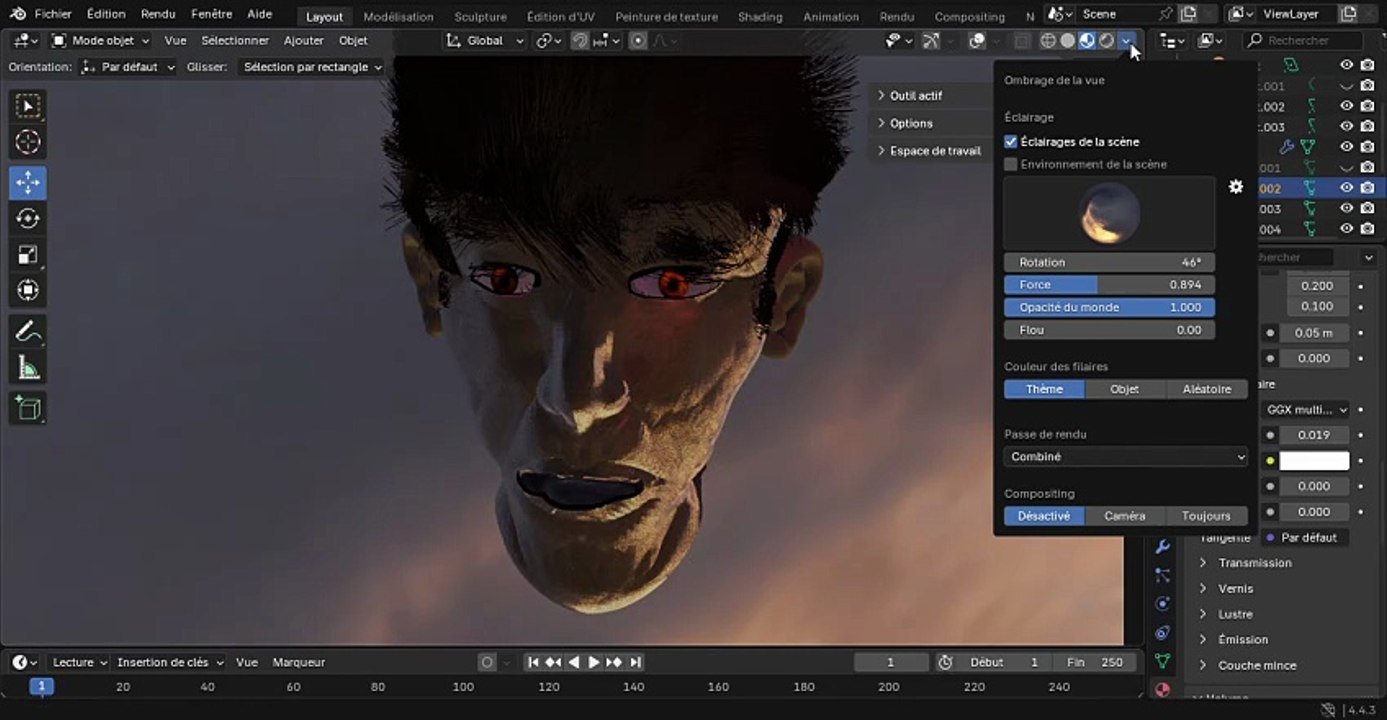The width and height of the screenshot is (1387, 720).
Task: Jump to the first frame
Action: (x=533, y=662)
